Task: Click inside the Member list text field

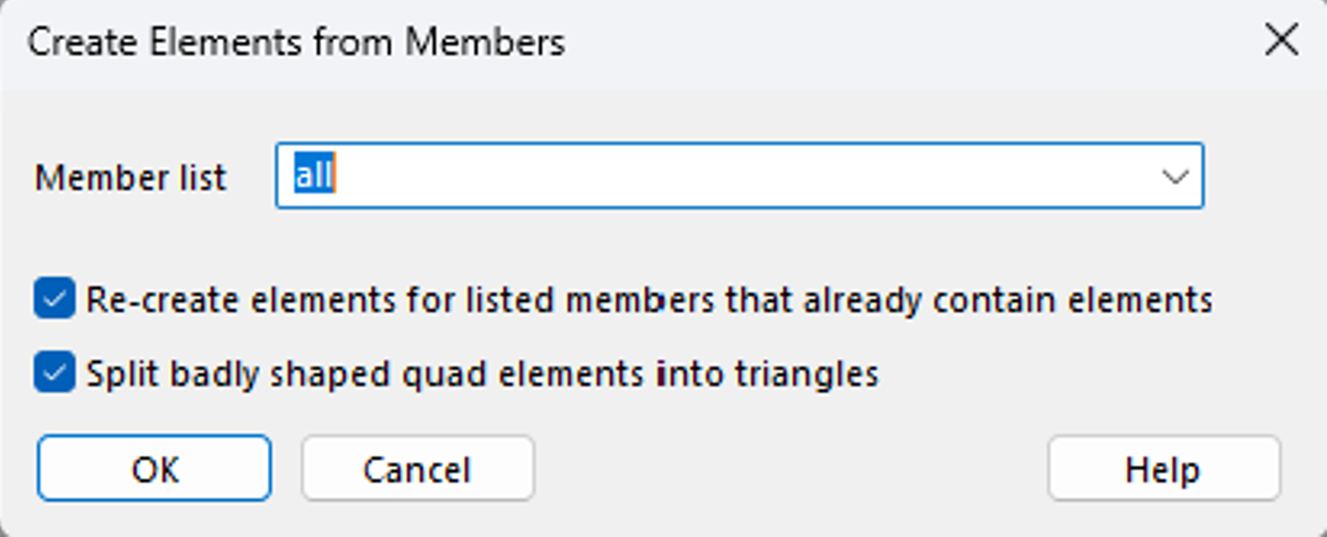Action: 700,177
